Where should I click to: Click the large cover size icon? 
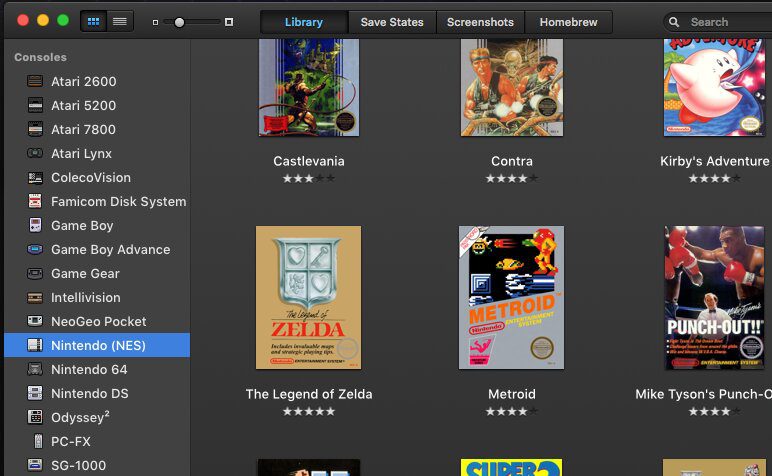coord(229,22)
